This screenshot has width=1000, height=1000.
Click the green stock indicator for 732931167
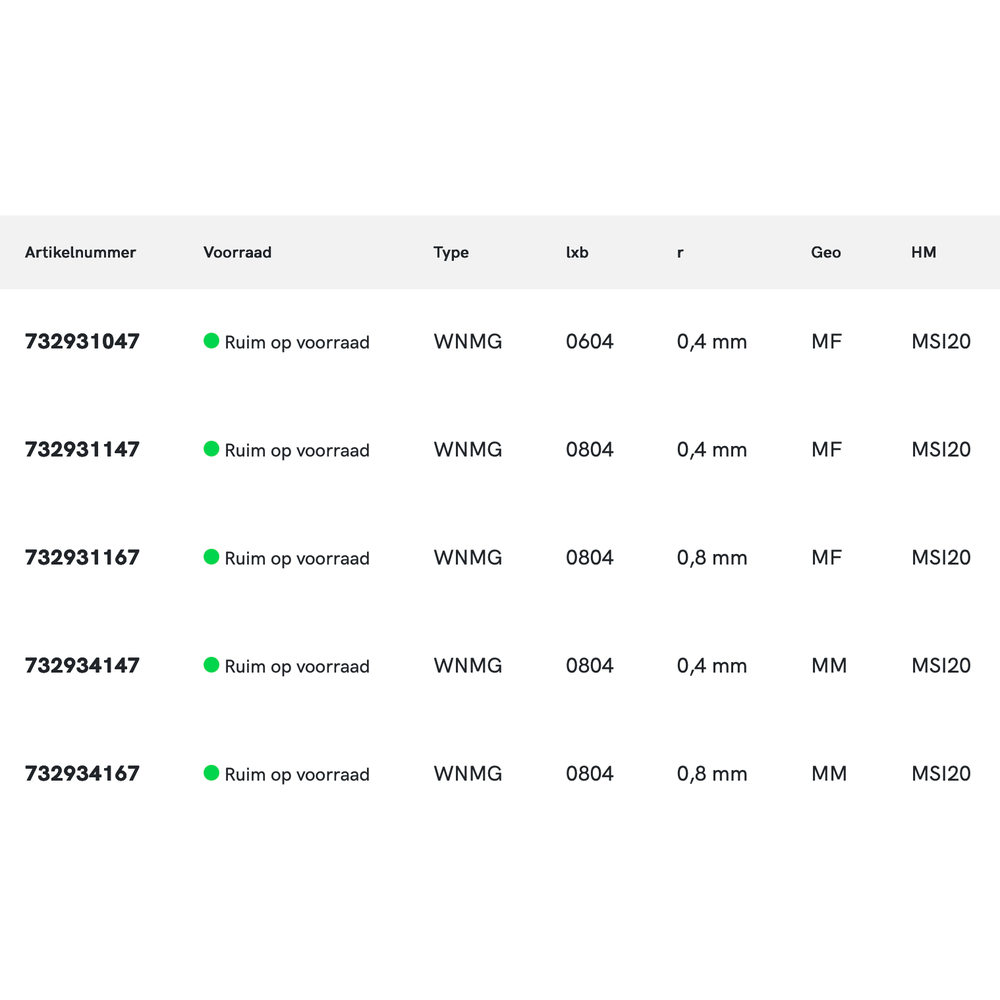[x=211, y=557]
